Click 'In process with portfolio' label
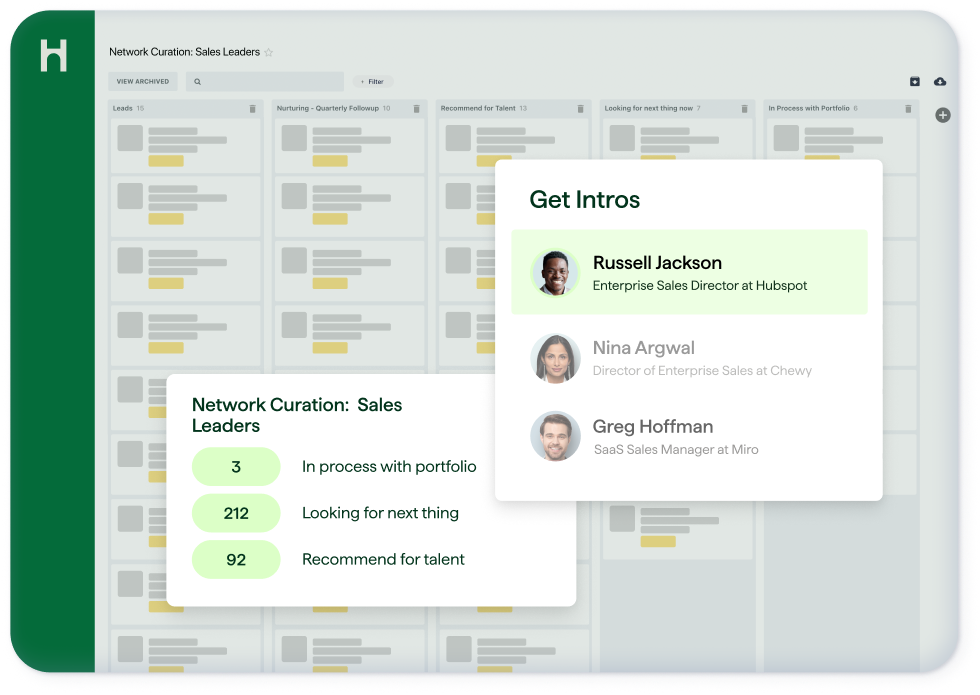The image size is (980, 695). coord(389,467)
